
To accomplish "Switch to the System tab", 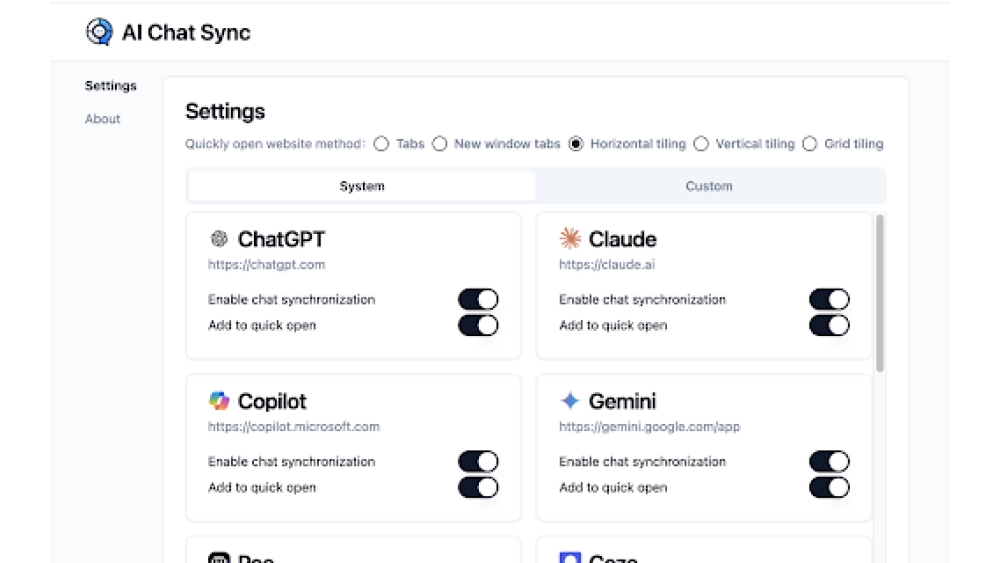I will pos(362,186).
